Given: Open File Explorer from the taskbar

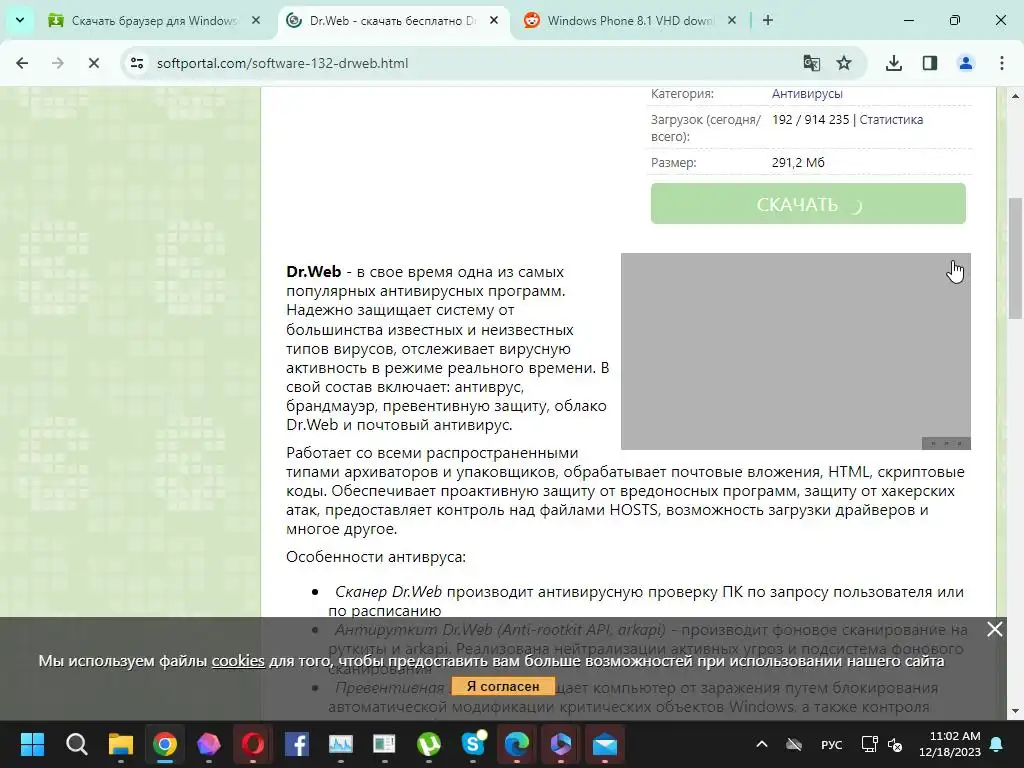Looking at the screenshot, I should 121,744.
